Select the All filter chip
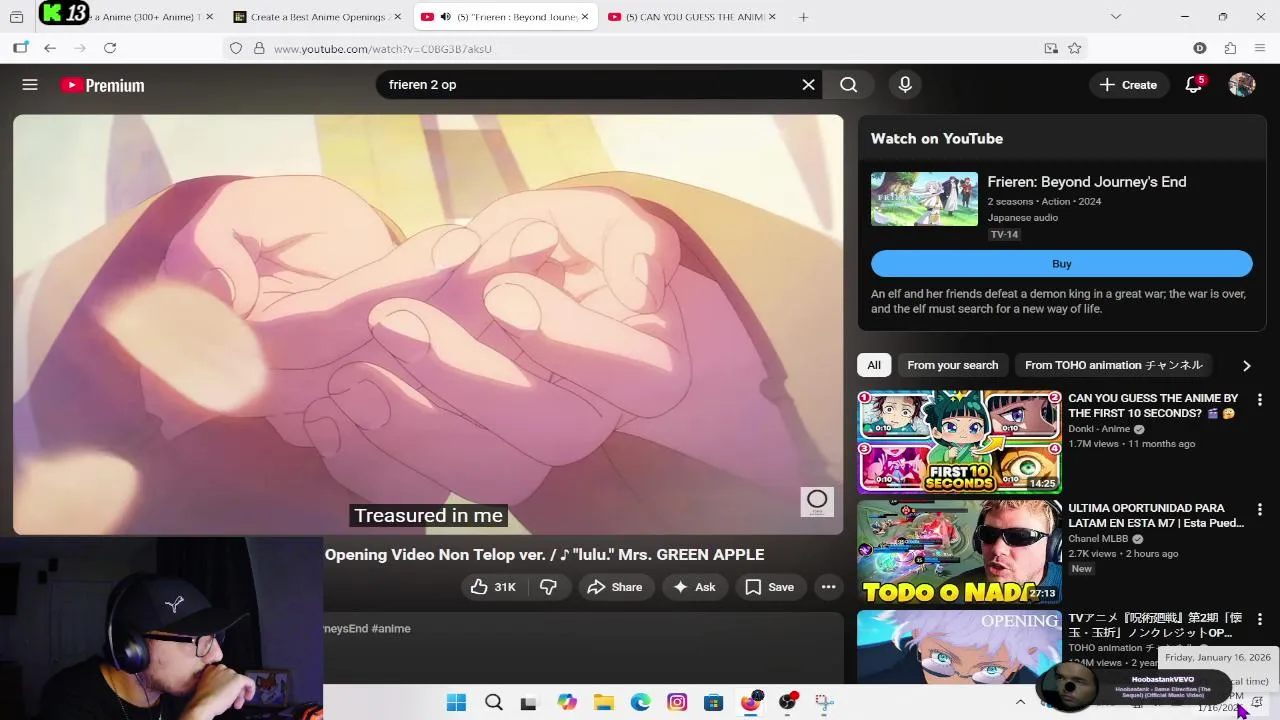This screenshot has width=1280, height=720. coord(874,365)
